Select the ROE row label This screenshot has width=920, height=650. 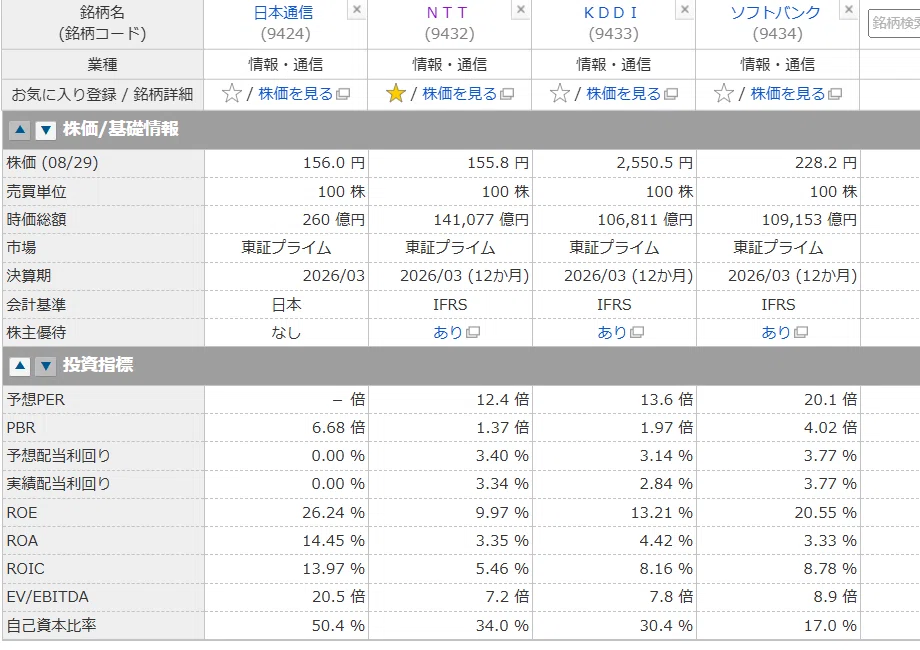22,513
